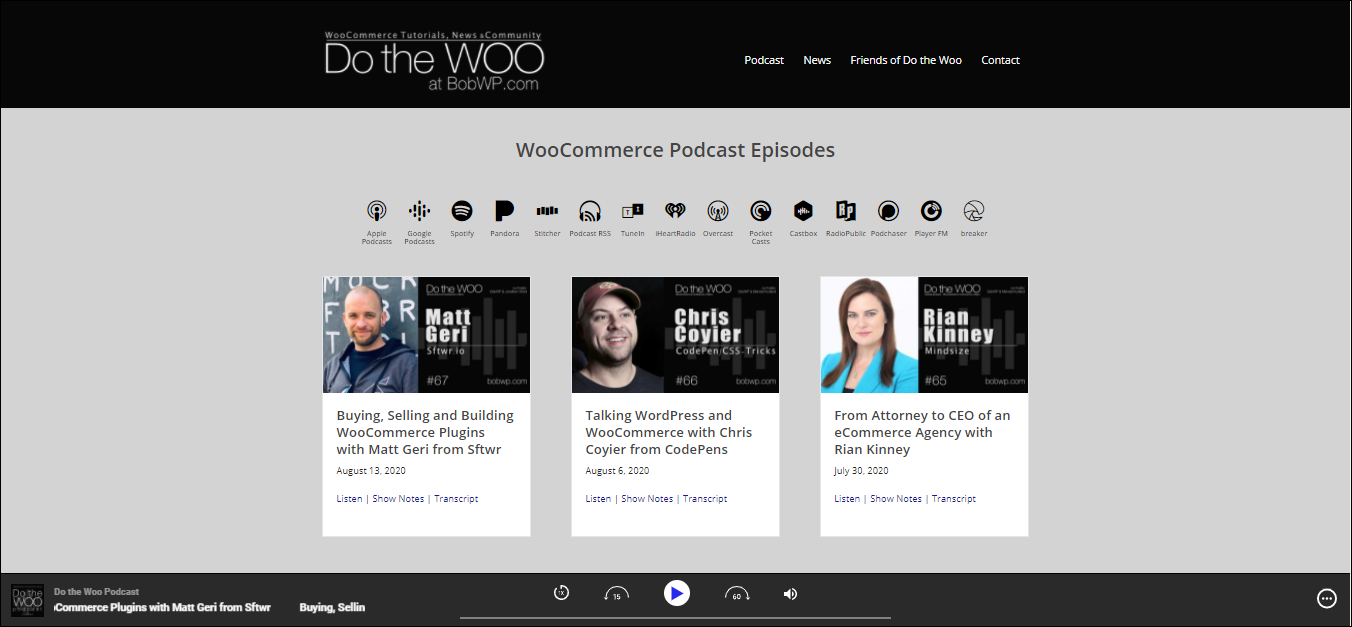The width and height of the screenshot is (1352, 627).
Task: Open the News menu item
Action: click(817, 60)
